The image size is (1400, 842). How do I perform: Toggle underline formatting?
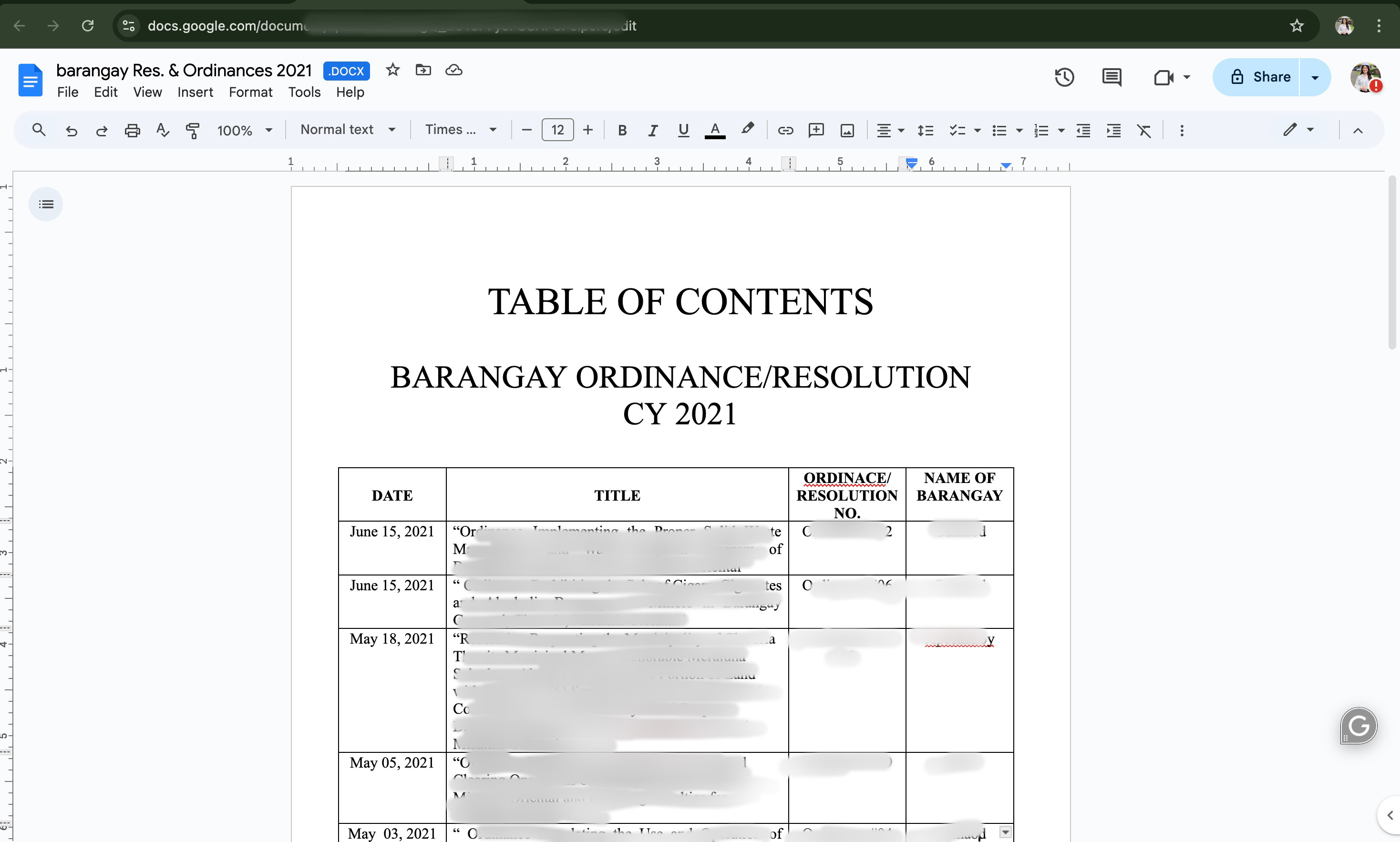tap(684, 131)
